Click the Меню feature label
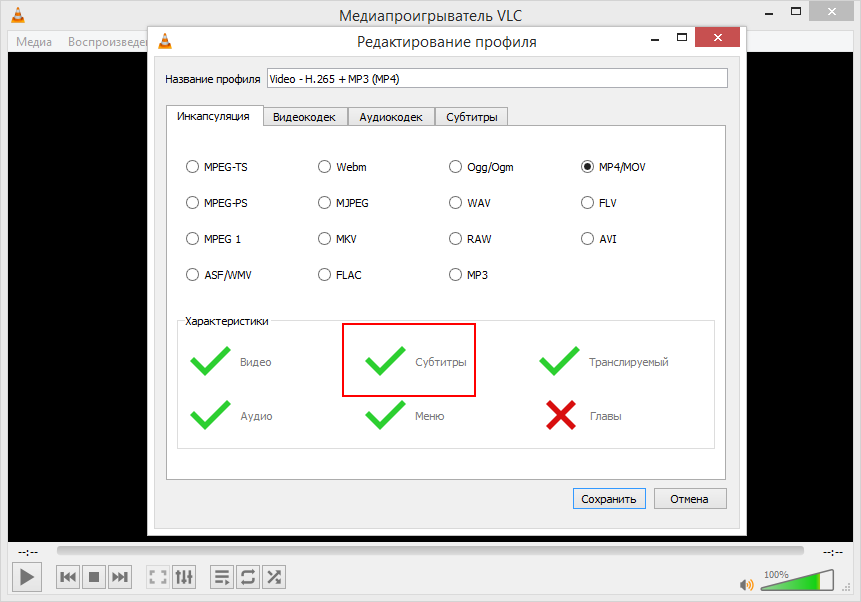This screenshot has height=602, width=861. coord(429,416)
